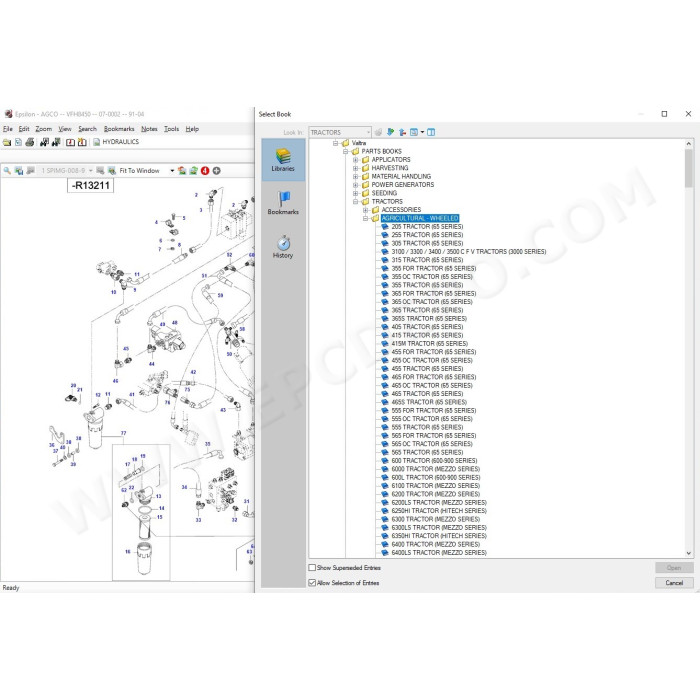700x700 pixels.
Task: Click the split pane layout icon
Action: (431, 132)
